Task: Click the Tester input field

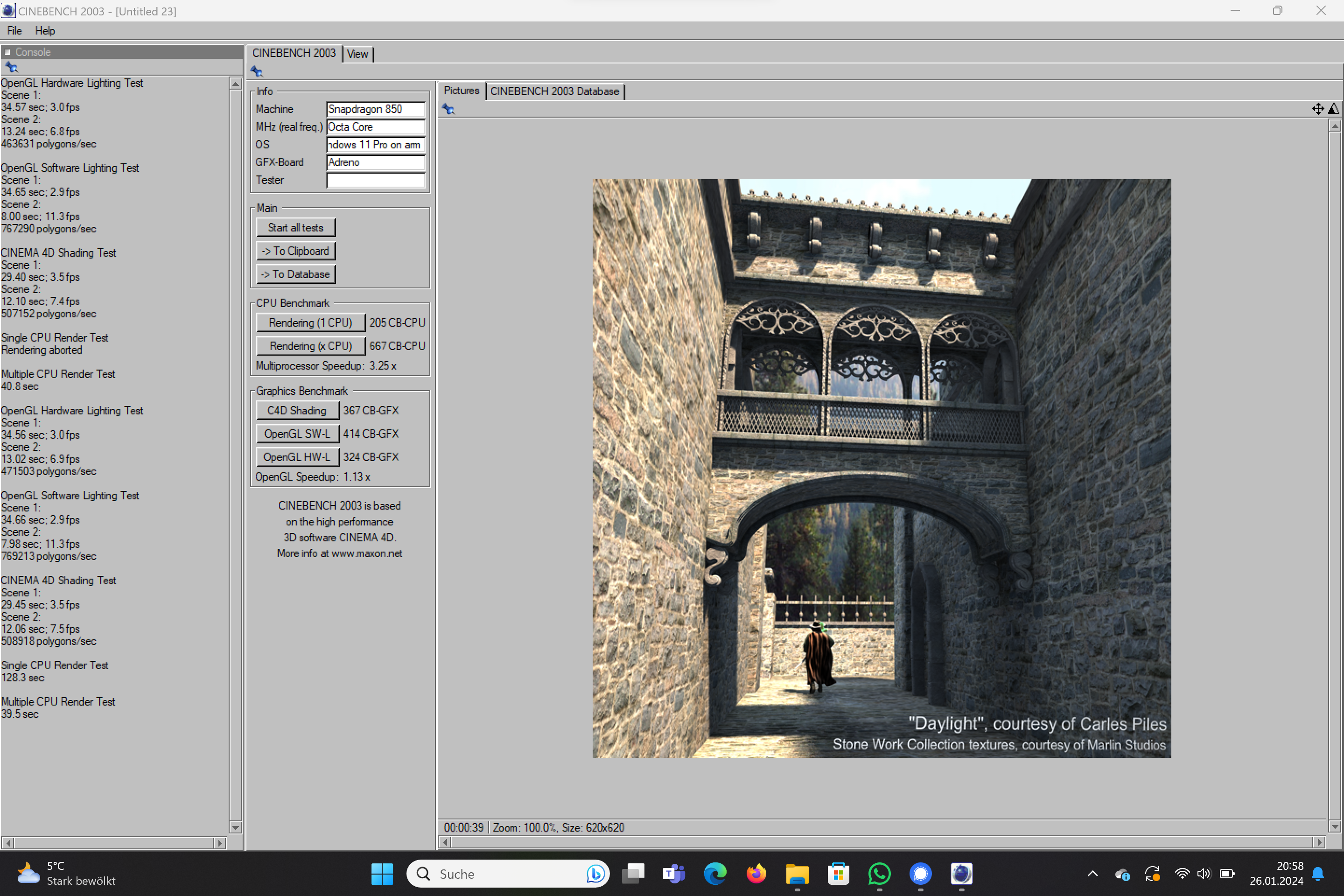Action: click(375, 180)
